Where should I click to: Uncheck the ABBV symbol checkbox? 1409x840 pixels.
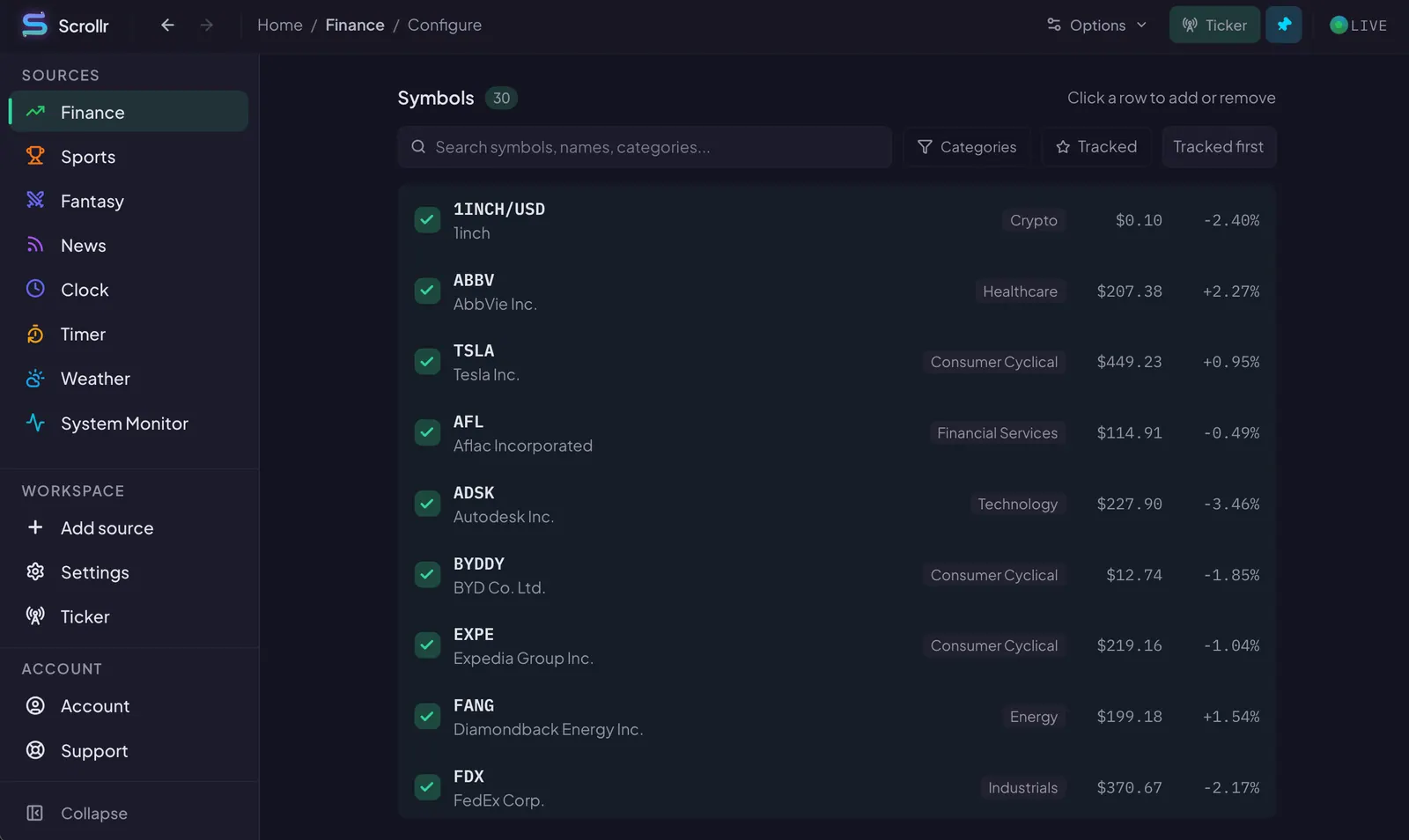tap(427, 291)
